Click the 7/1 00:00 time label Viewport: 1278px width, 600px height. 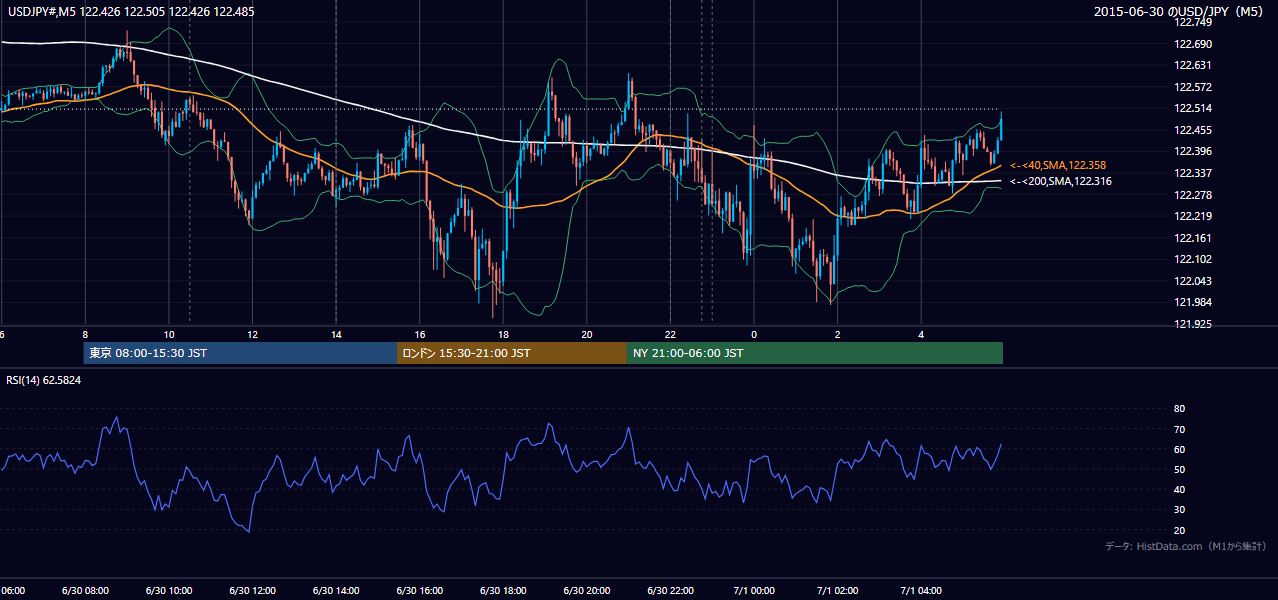(754, 591)
